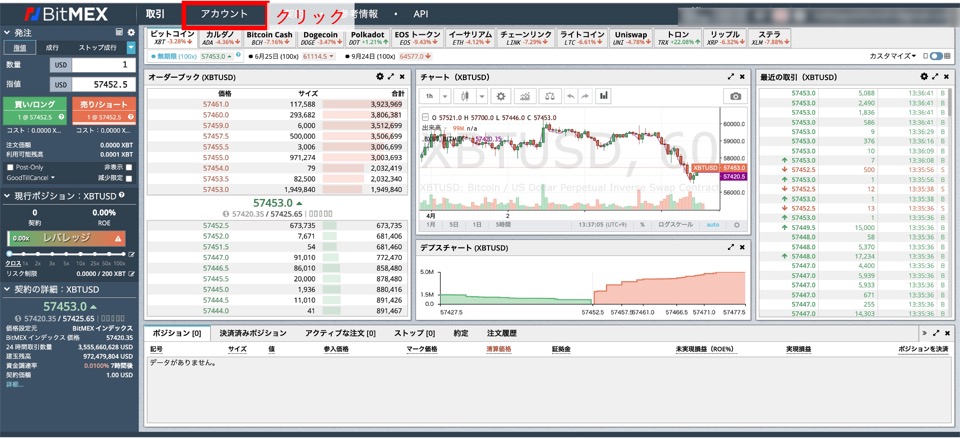The width and height of the screenshot is (960, 438).
Task: Open chart properties gear in chart toolbar
Action: tap(501, 96)
